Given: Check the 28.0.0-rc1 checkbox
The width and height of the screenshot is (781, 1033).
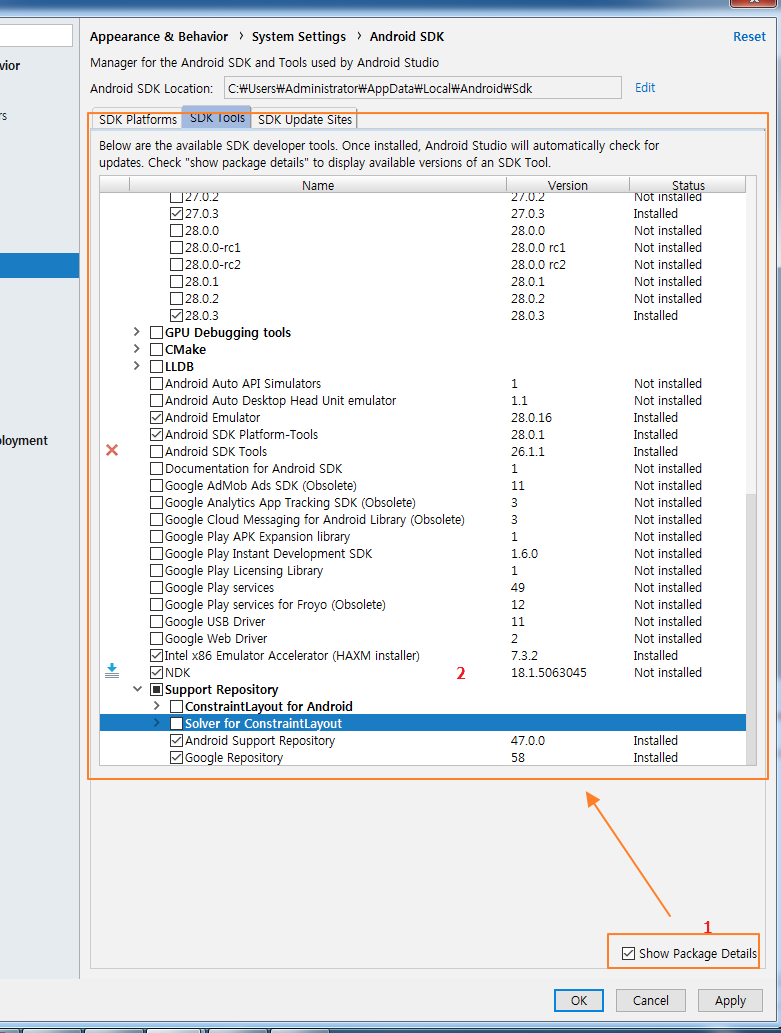Looking at the screenshot, I should [x=176, y=248].
